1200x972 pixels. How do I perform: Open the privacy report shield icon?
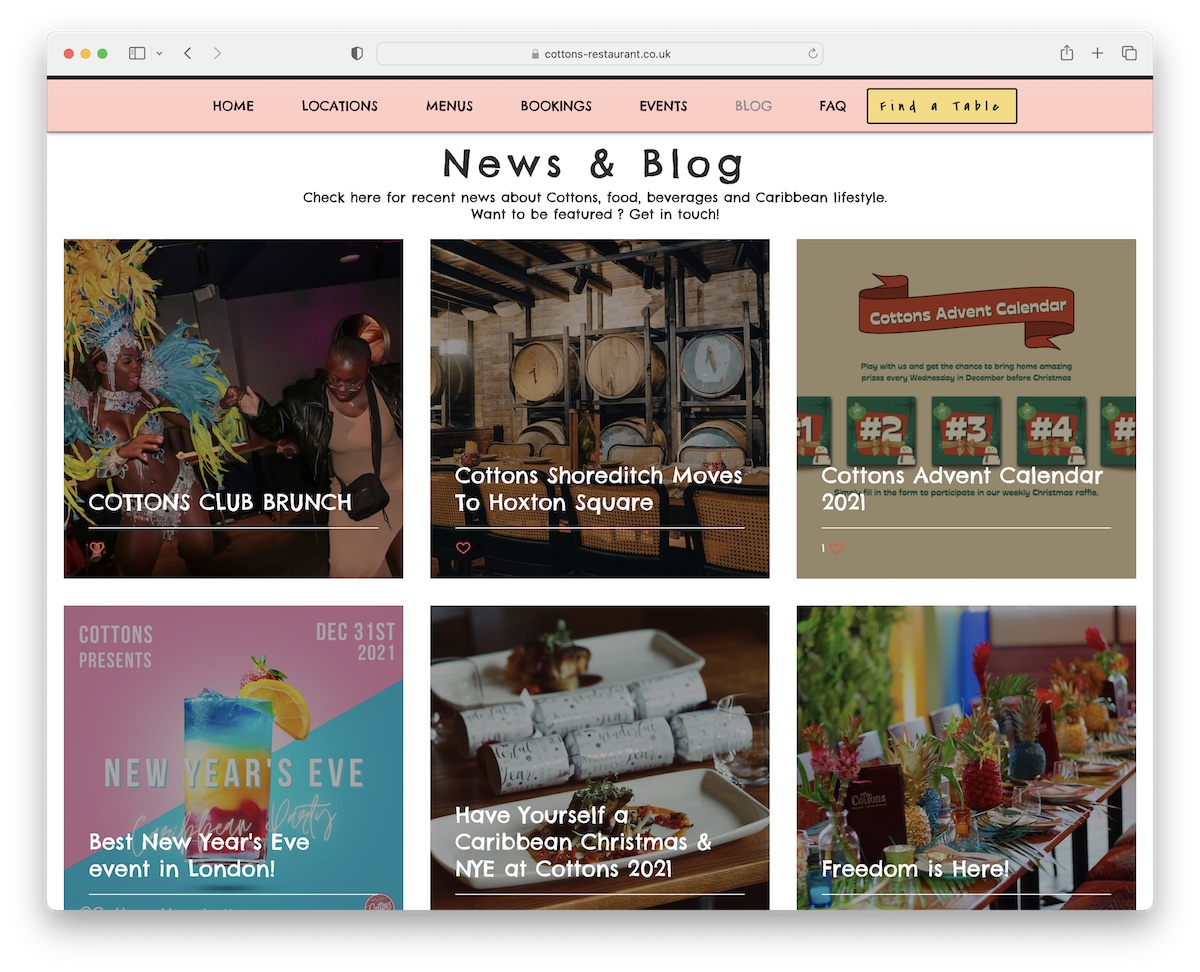pyautogui.click(x=357, y=54)
